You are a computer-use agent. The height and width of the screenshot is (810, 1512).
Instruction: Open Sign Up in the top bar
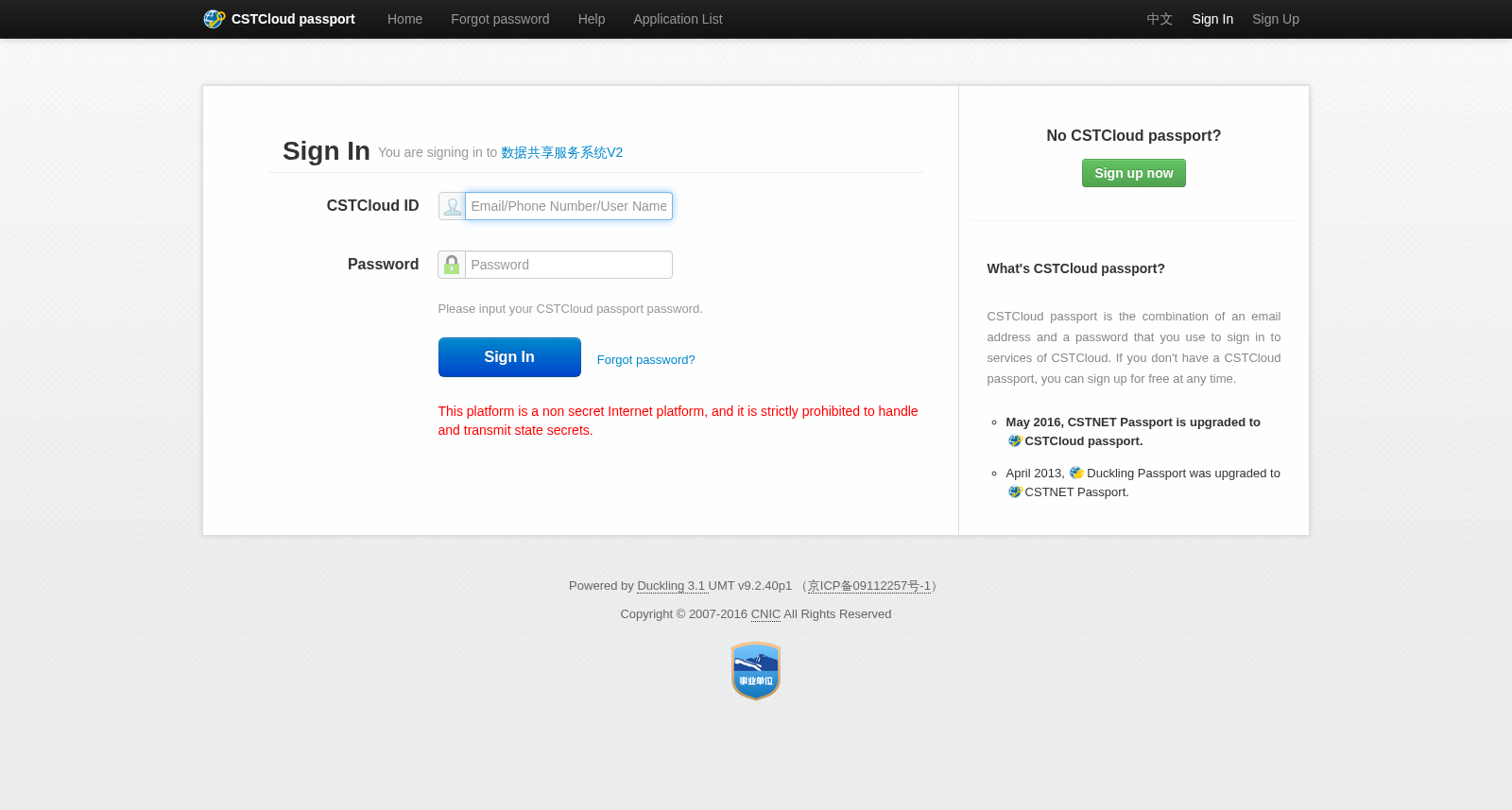(x=1276, y=19)
